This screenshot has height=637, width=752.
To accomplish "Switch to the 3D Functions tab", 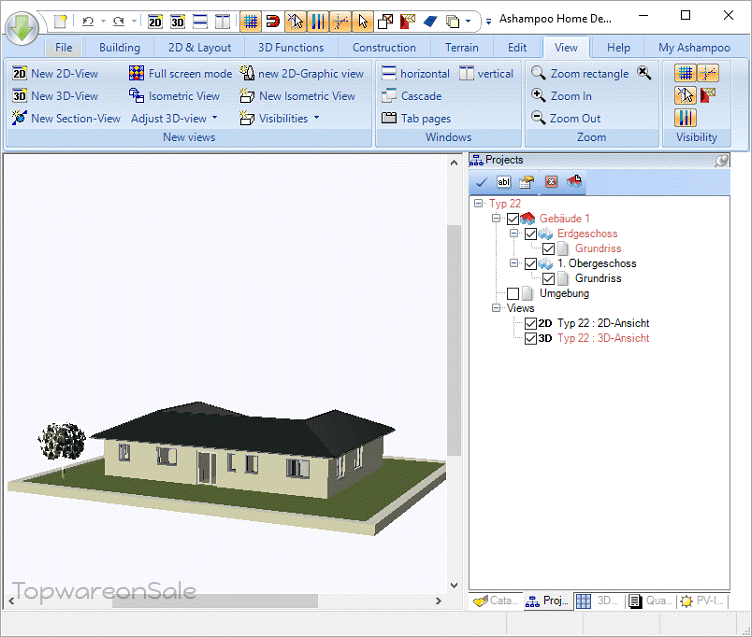I will 291,47.
